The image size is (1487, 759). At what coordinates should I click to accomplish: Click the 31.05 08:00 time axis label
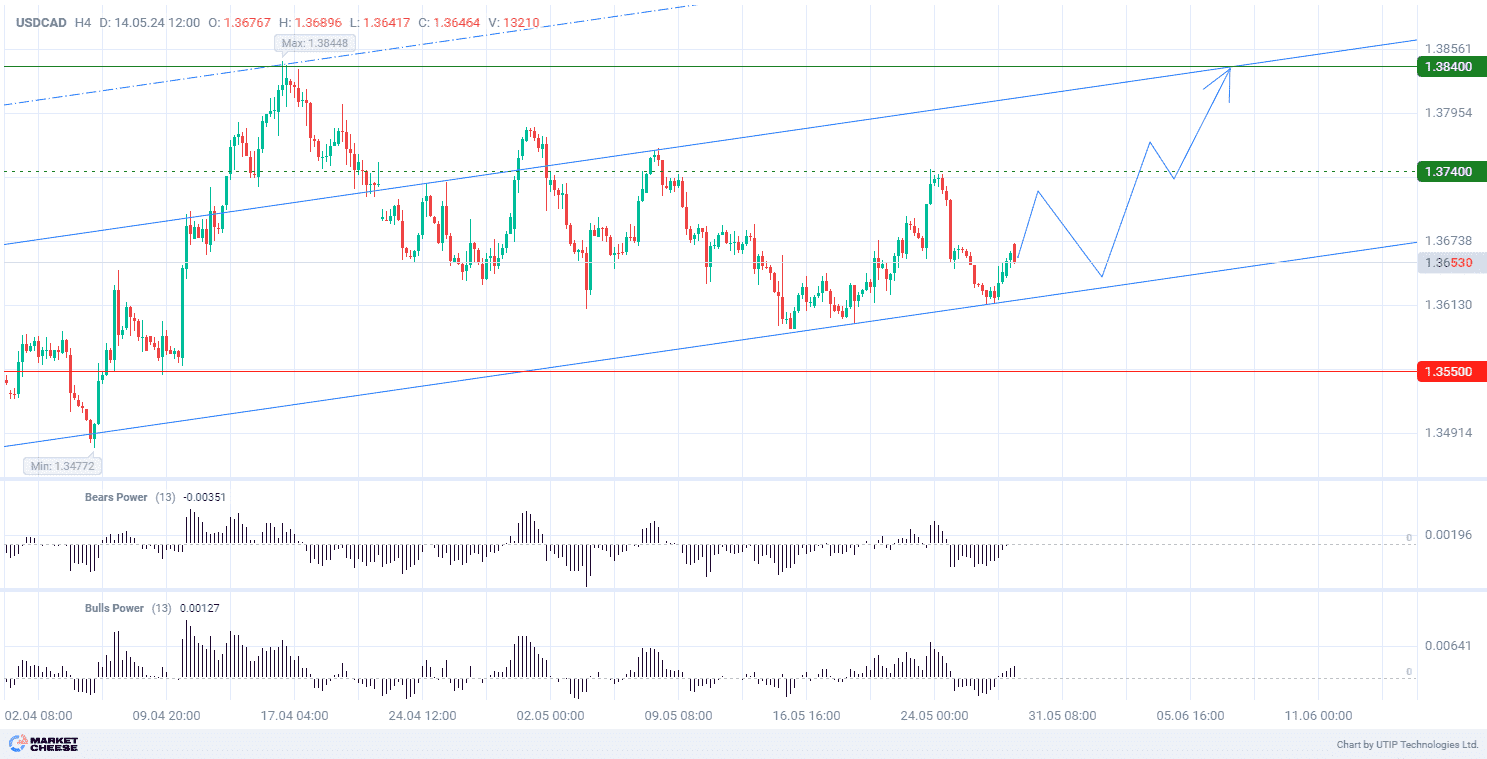coord(1062,716)
